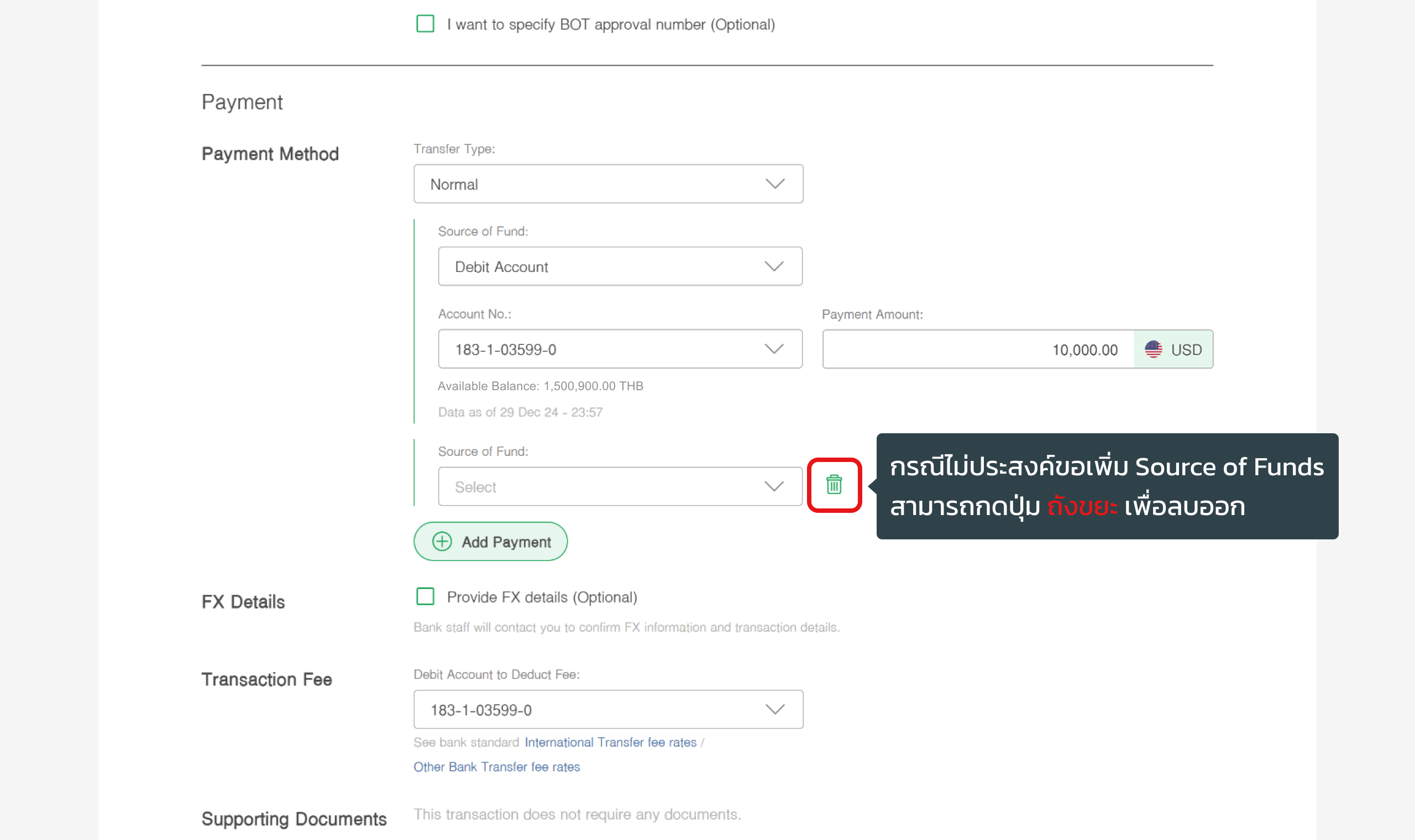Enable Provide FX details checkbox
Viewport: 1415px width, 840px height.
click(x=425, y=597)
